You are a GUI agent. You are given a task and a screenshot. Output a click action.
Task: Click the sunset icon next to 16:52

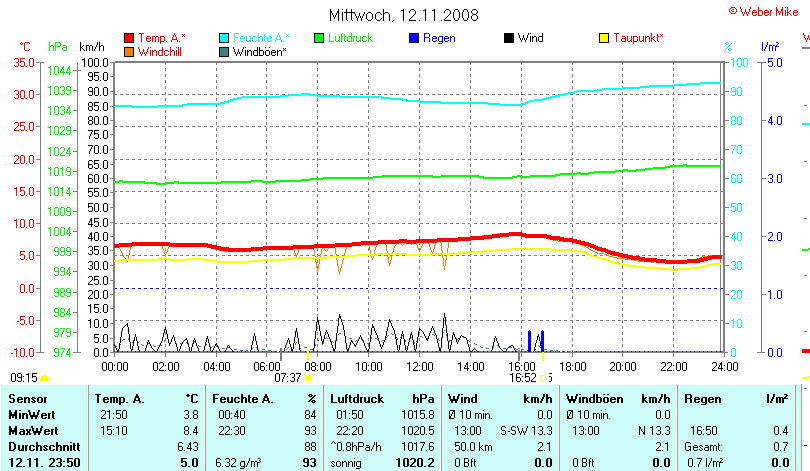543,378
